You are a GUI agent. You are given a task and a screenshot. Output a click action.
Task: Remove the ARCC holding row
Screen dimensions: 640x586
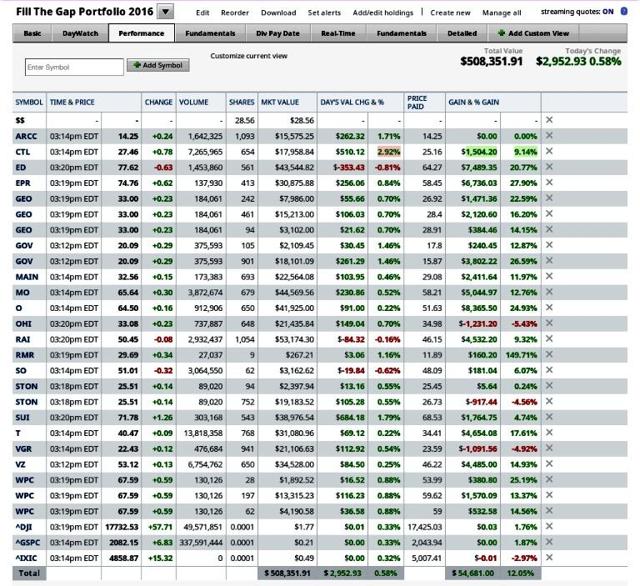pos(549,135)
